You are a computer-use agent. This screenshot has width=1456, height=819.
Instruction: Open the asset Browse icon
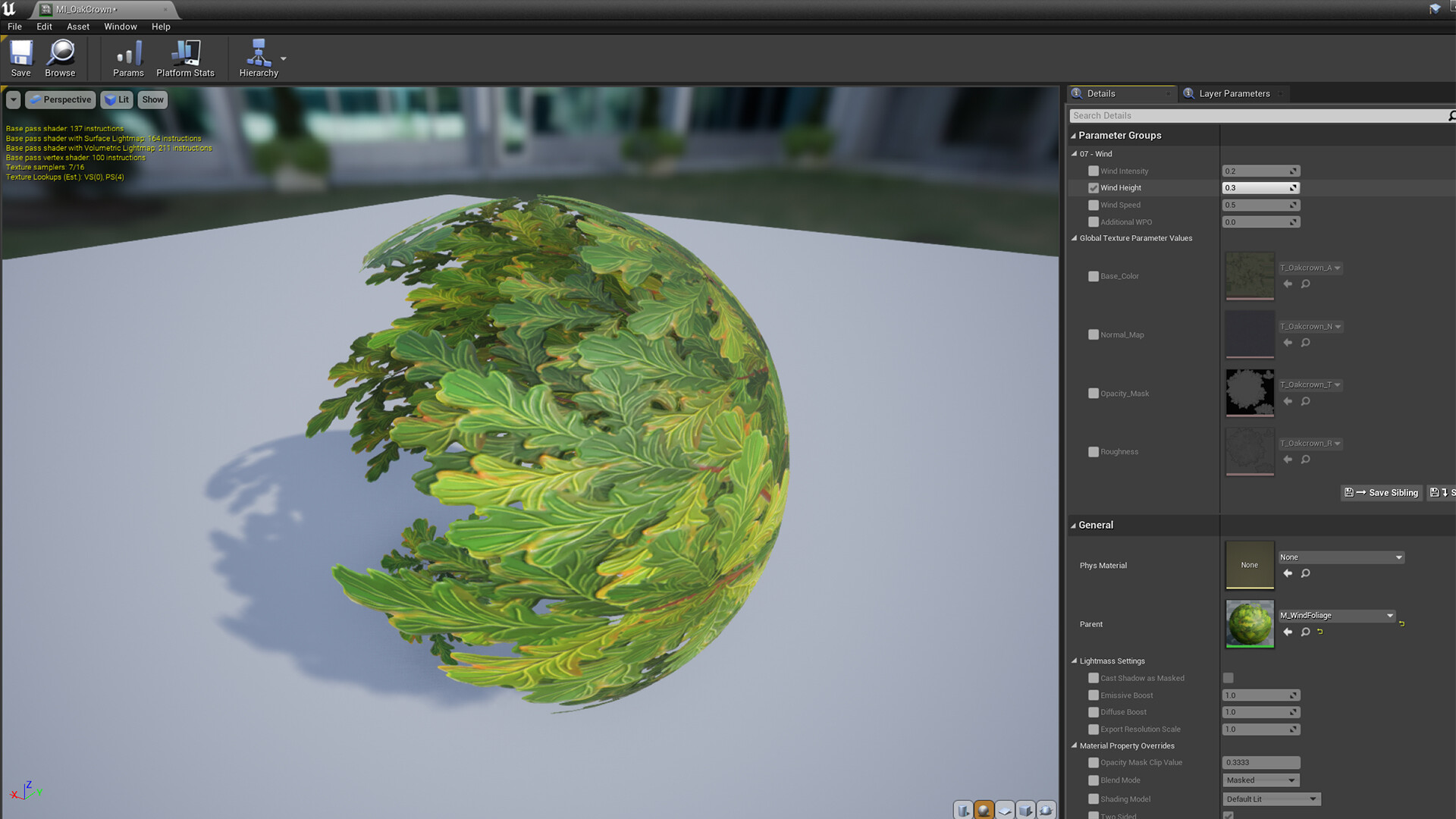(x=60, y=57)
